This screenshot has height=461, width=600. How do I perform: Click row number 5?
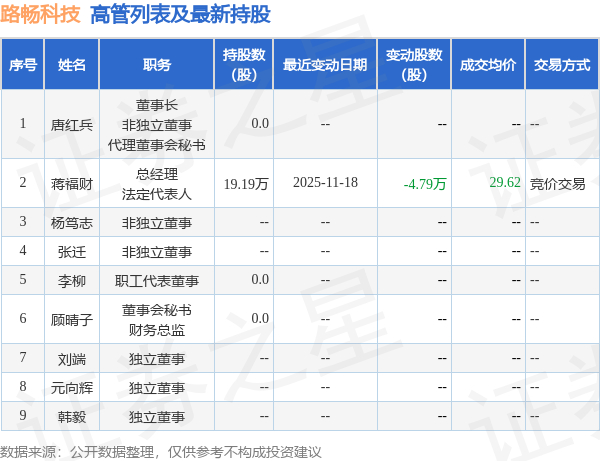23,279
